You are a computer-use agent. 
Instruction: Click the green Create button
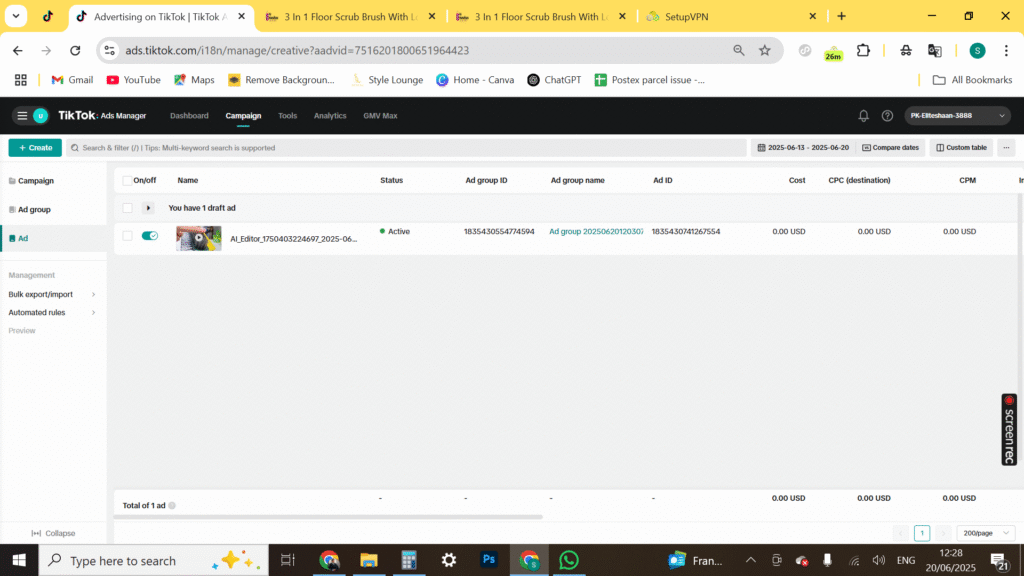pyautogui.click(x=35, y=148)
